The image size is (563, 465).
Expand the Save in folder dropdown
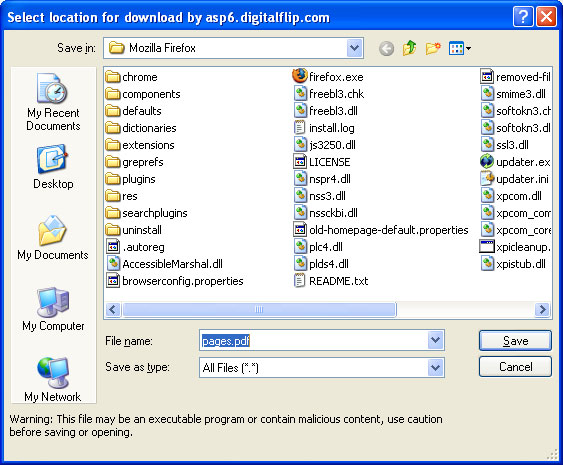pyautogui.click(x=354, y=48)
